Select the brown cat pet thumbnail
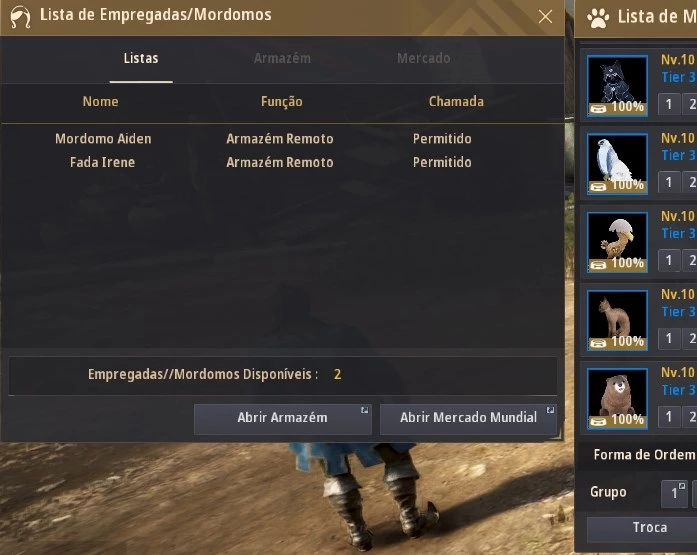The width and height of the screenshot is (697, 555). tap(617, 320)
